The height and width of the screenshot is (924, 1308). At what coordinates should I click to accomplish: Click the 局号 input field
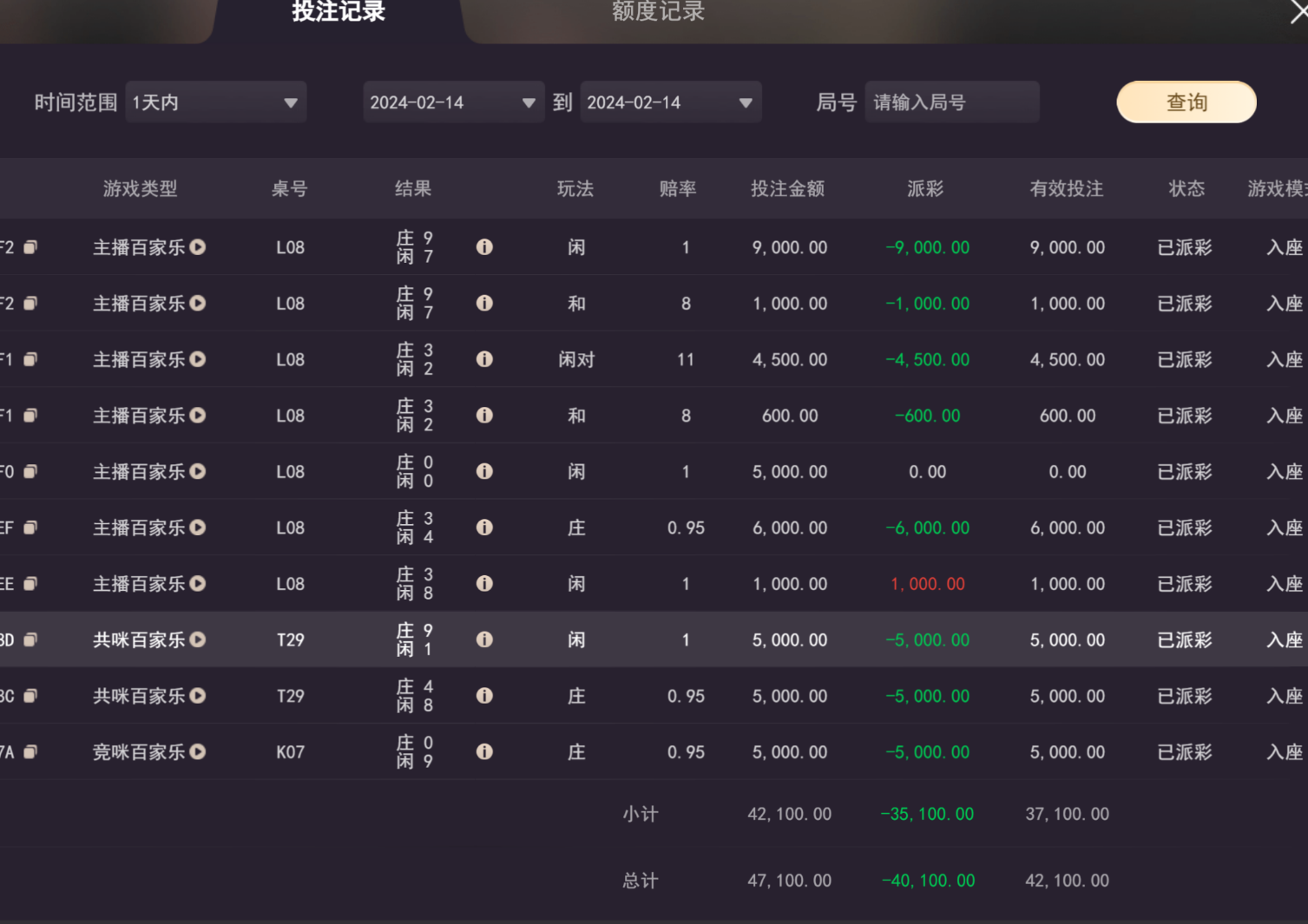[951, 102]
